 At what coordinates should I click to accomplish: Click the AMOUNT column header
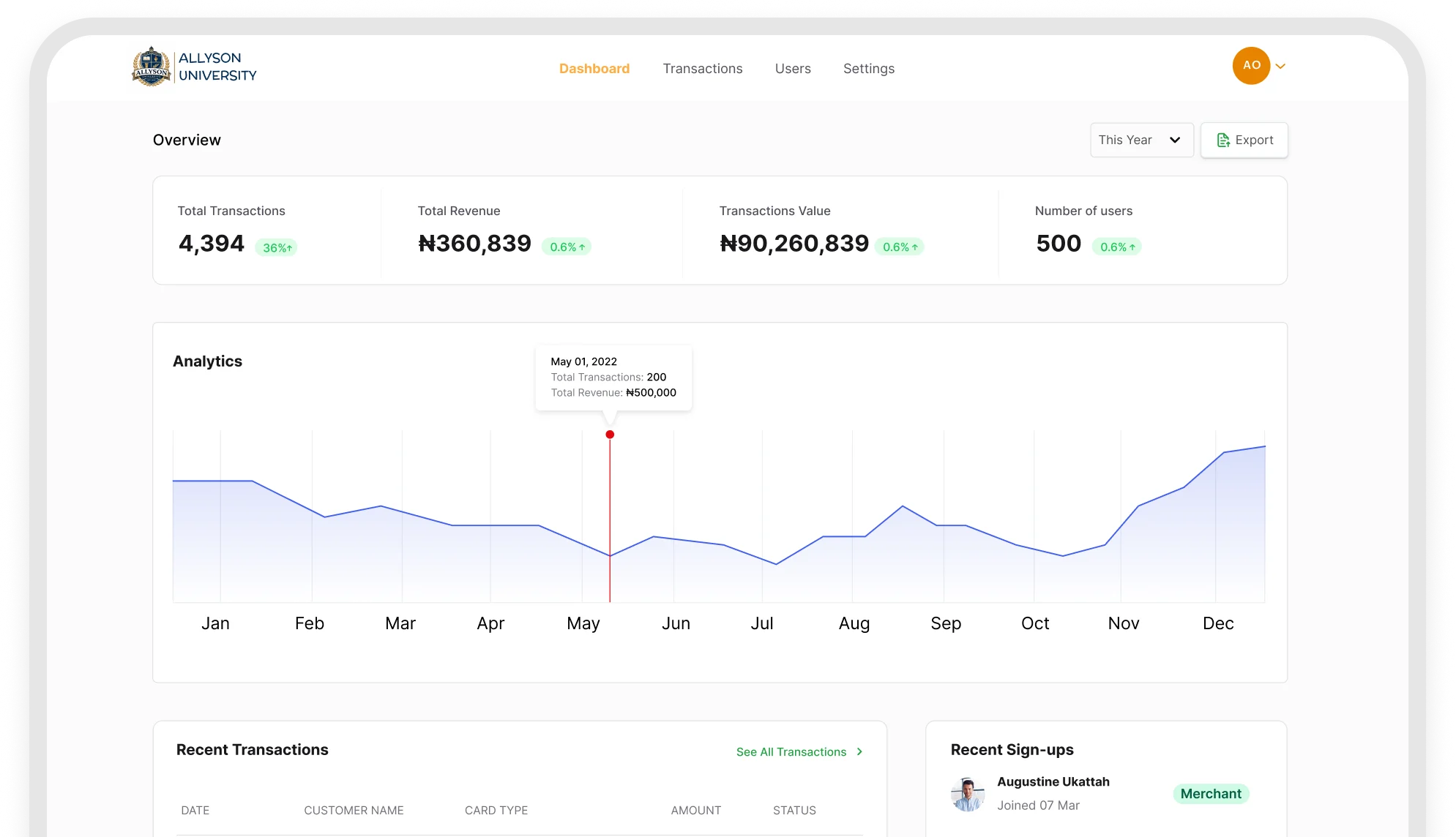pyautogui.click(x=695, y=810)
